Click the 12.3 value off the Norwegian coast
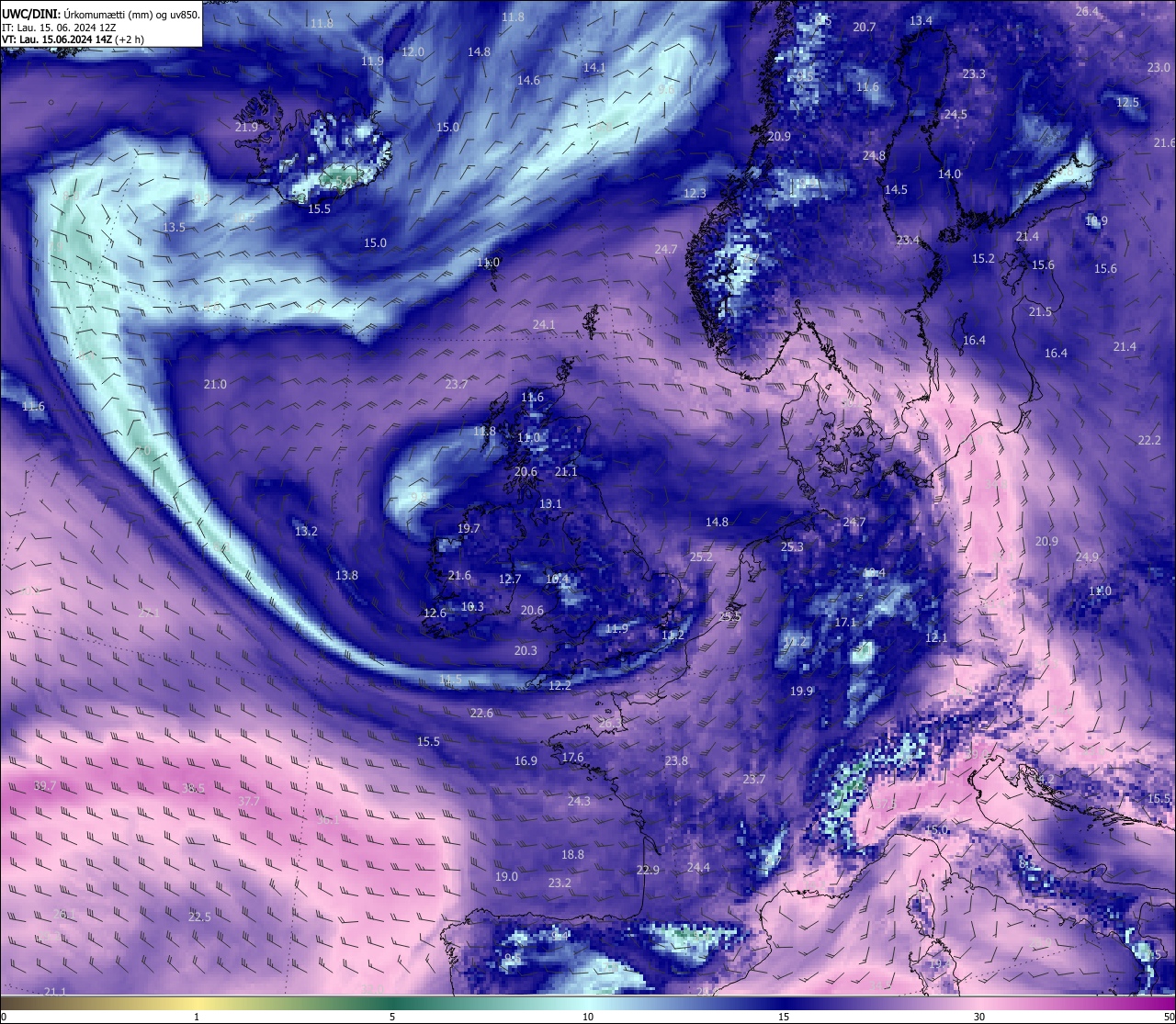 click(x=695, y=193)
